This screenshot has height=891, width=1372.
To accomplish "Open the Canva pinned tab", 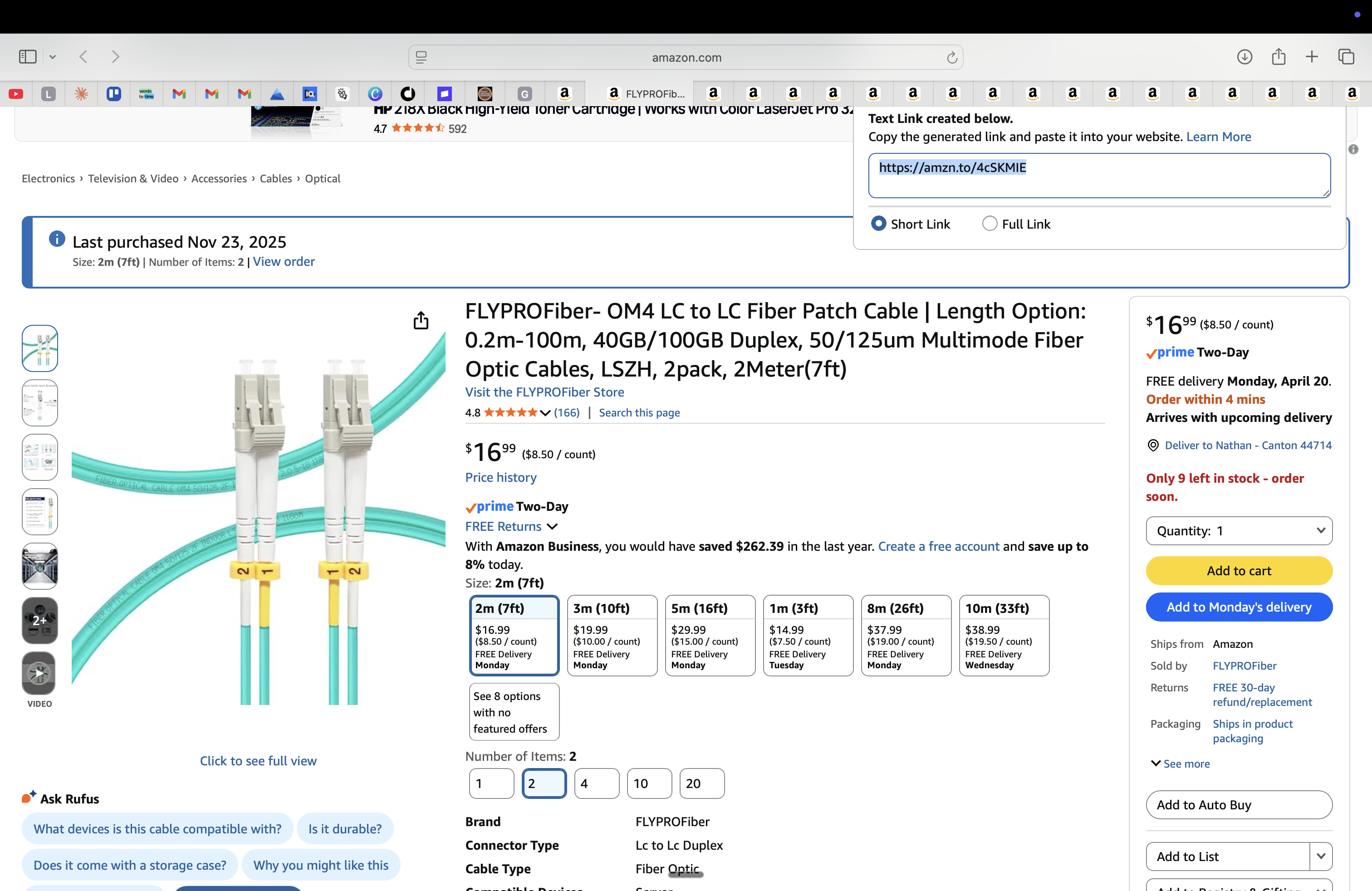I will 375,93.
